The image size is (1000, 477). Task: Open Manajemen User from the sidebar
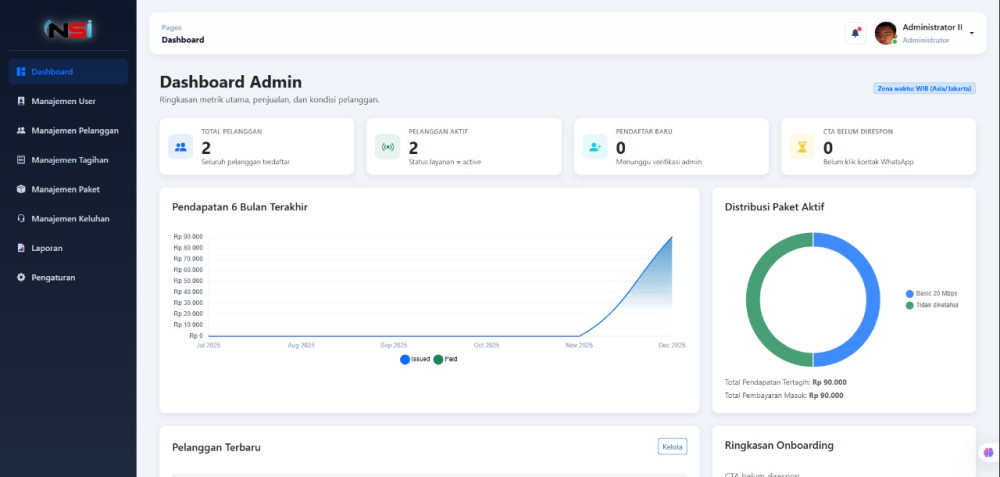tap(63, 101)
